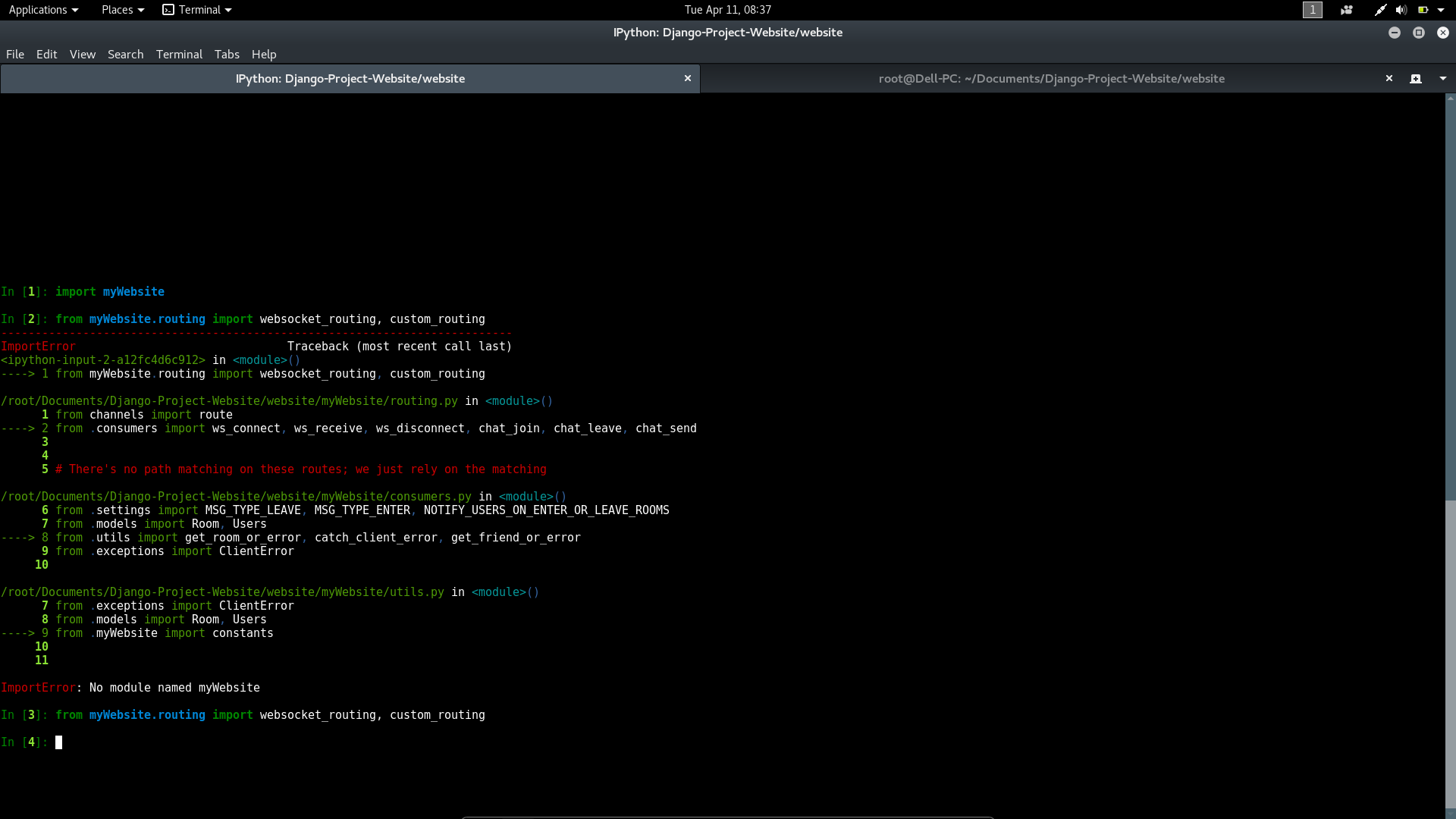Click the consumers.py file path line
This screenshot has width=1456, height=819.
283,497
